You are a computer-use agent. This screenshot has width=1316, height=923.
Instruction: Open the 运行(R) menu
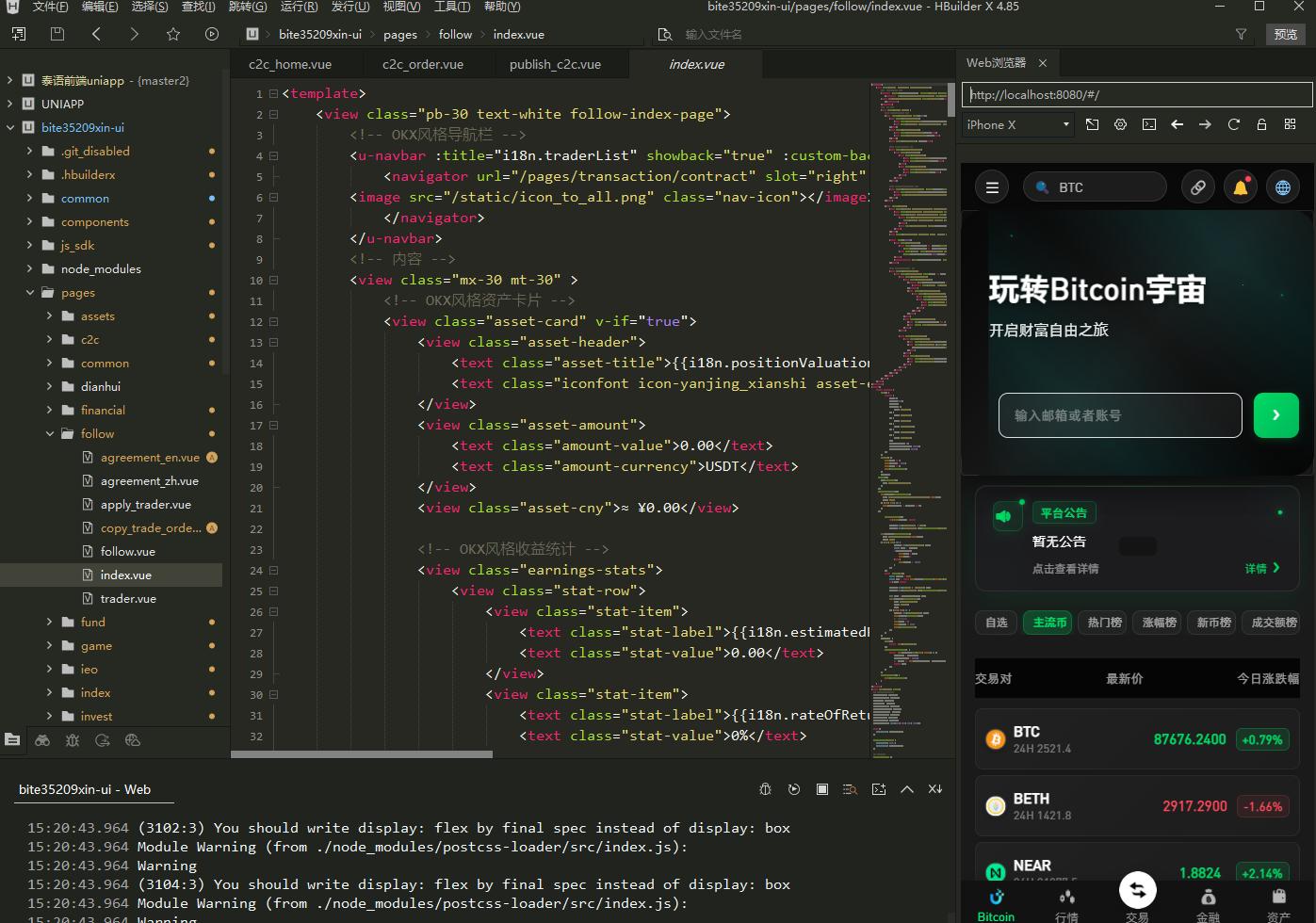pos(299,7)
